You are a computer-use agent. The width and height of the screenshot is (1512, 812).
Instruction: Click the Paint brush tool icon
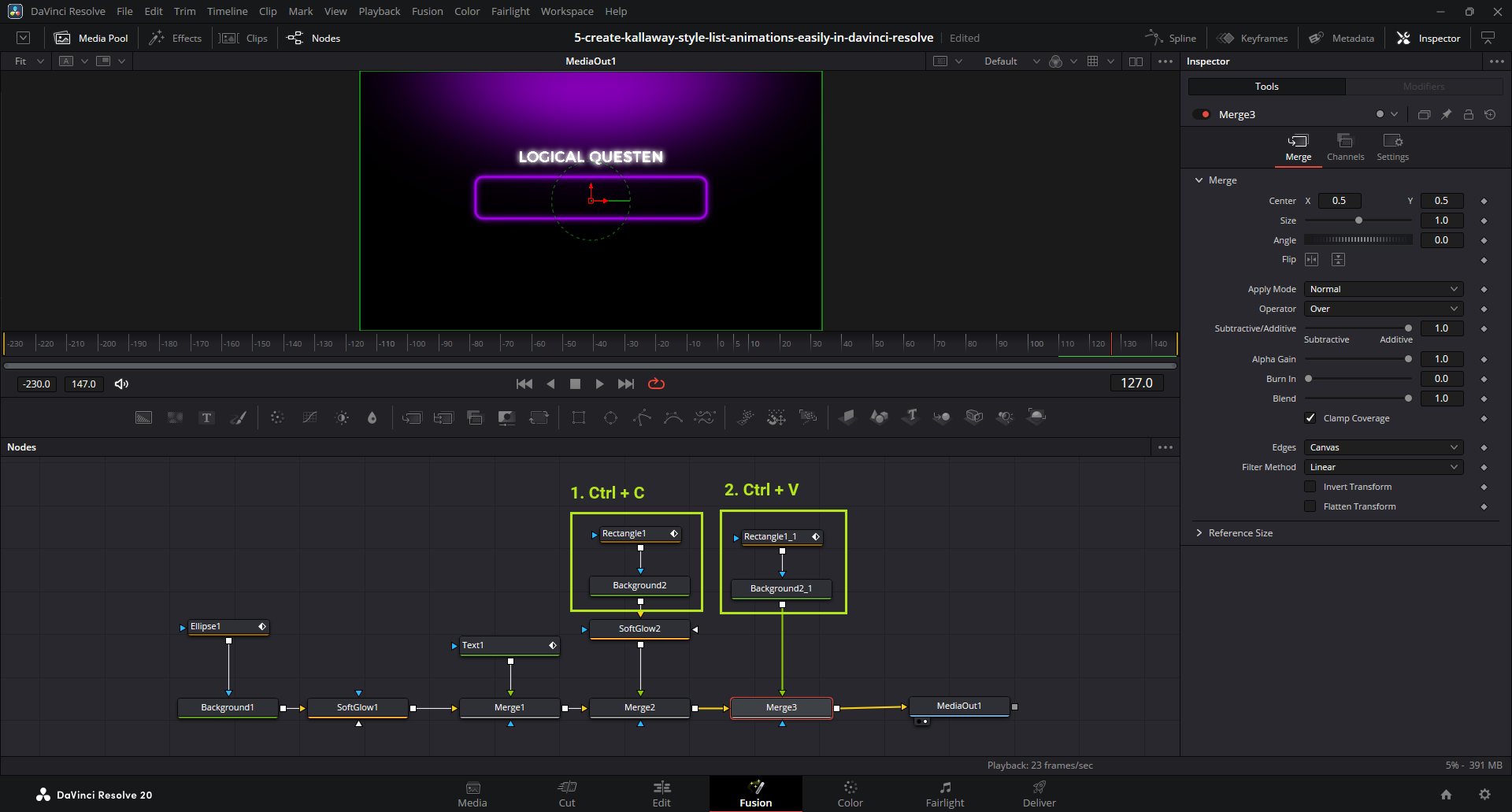pos(238,417)
